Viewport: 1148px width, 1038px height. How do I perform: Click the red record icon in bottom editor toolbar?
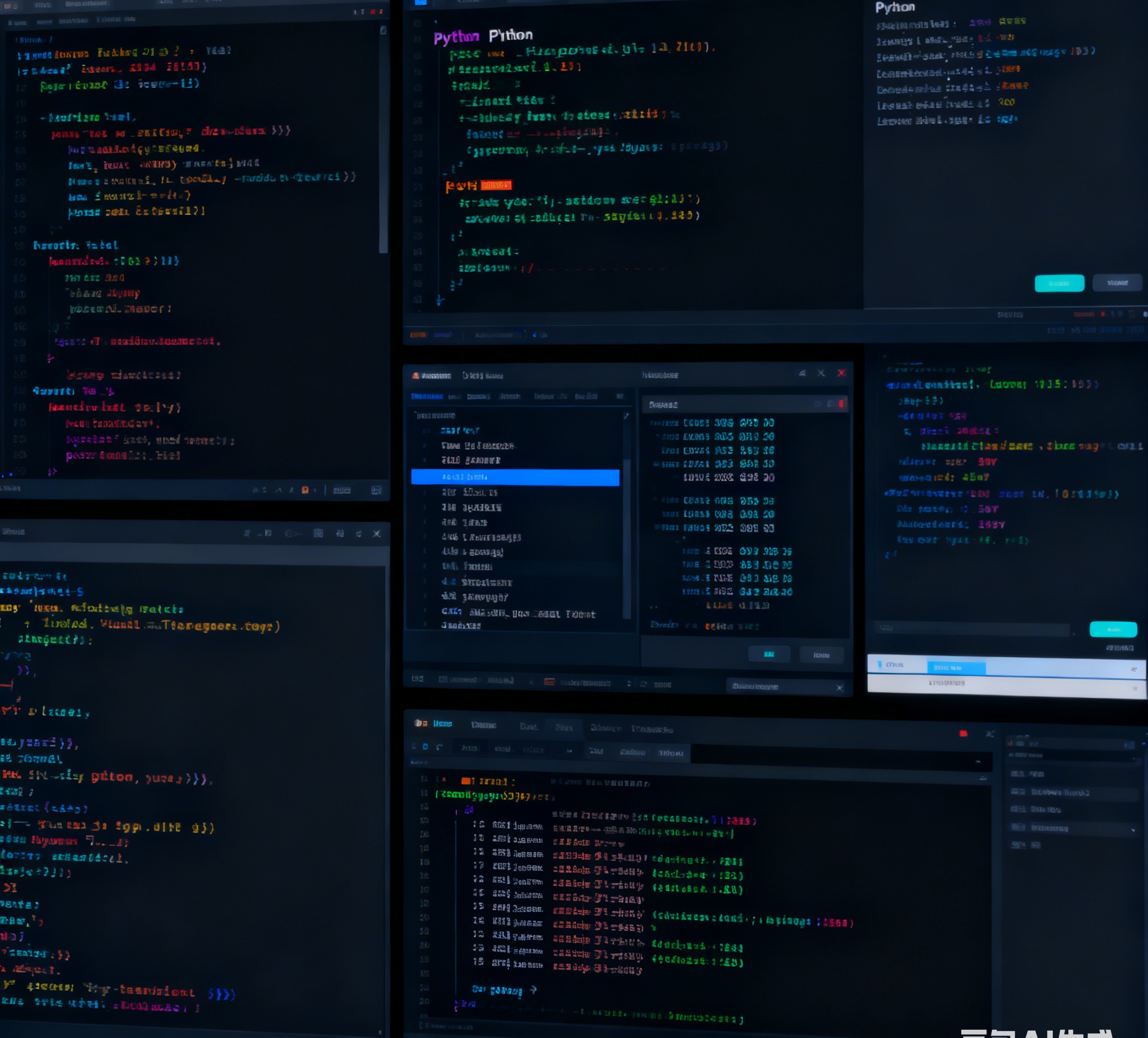point(963,733)
